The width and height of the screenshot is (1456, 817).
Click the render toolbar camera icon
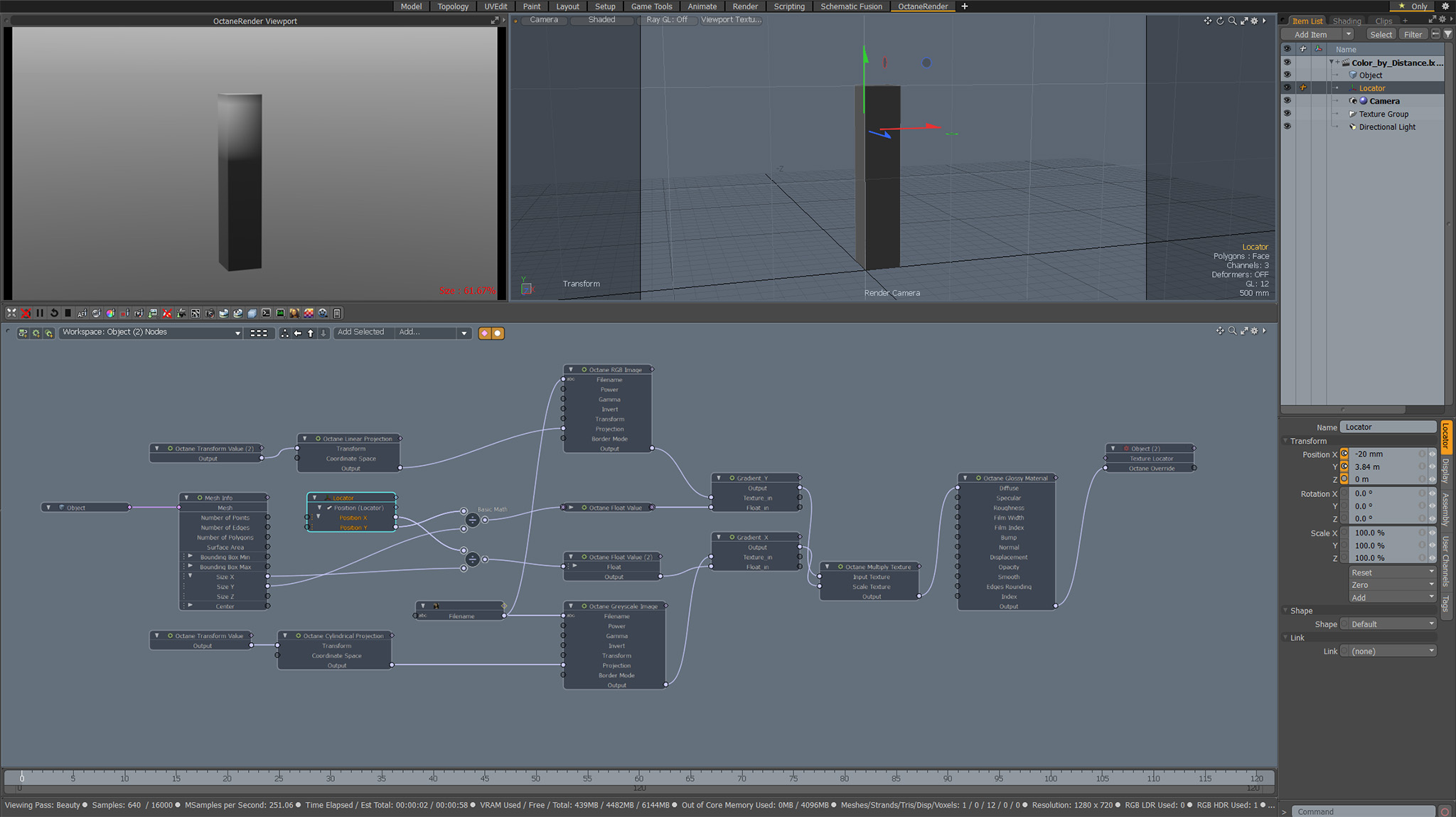pos(210,313)
